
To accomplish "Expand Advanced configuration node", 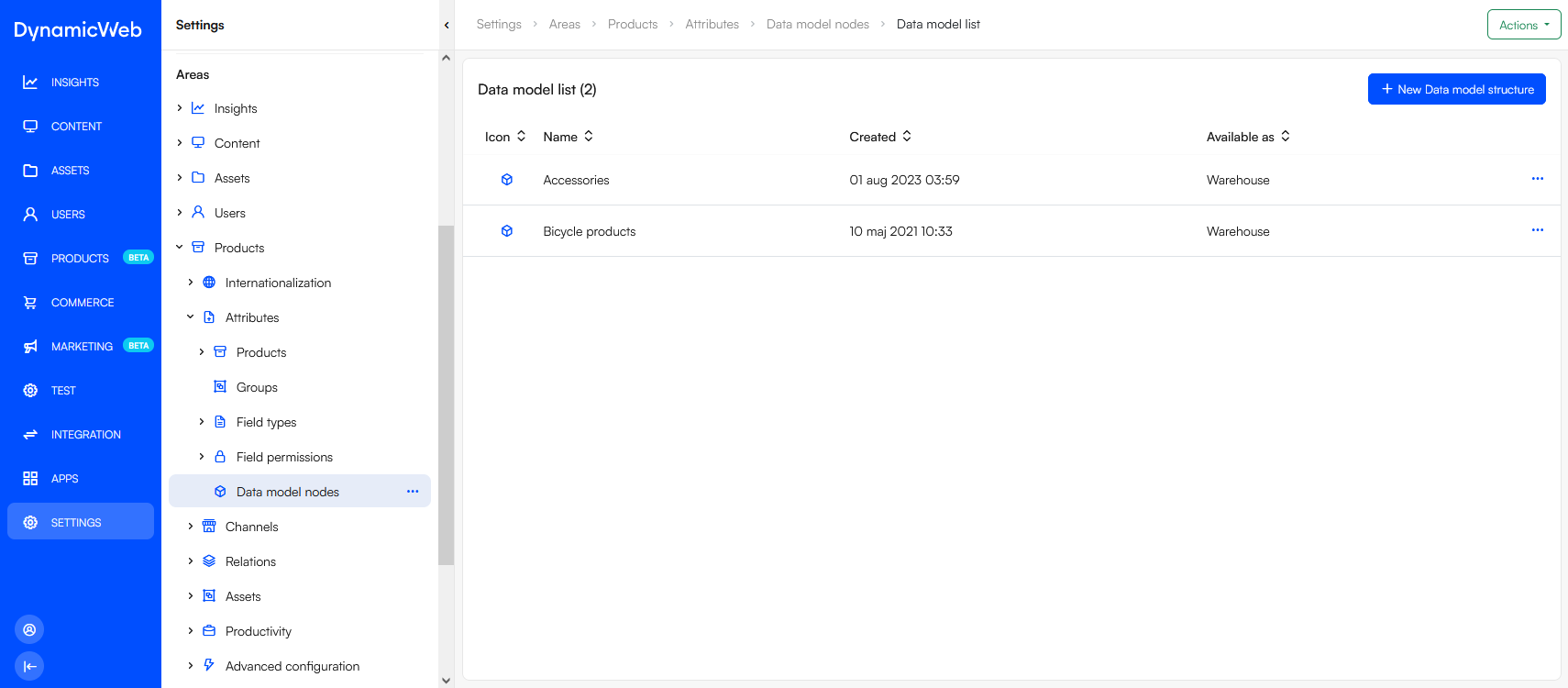I will (x=191, y=666).
